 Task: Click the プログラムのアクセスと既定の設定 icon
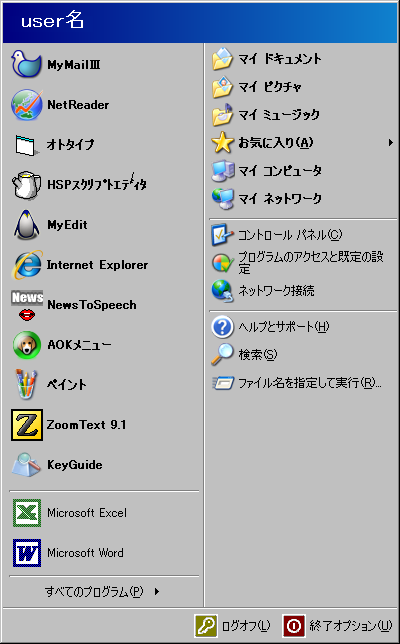click(223, 263)
